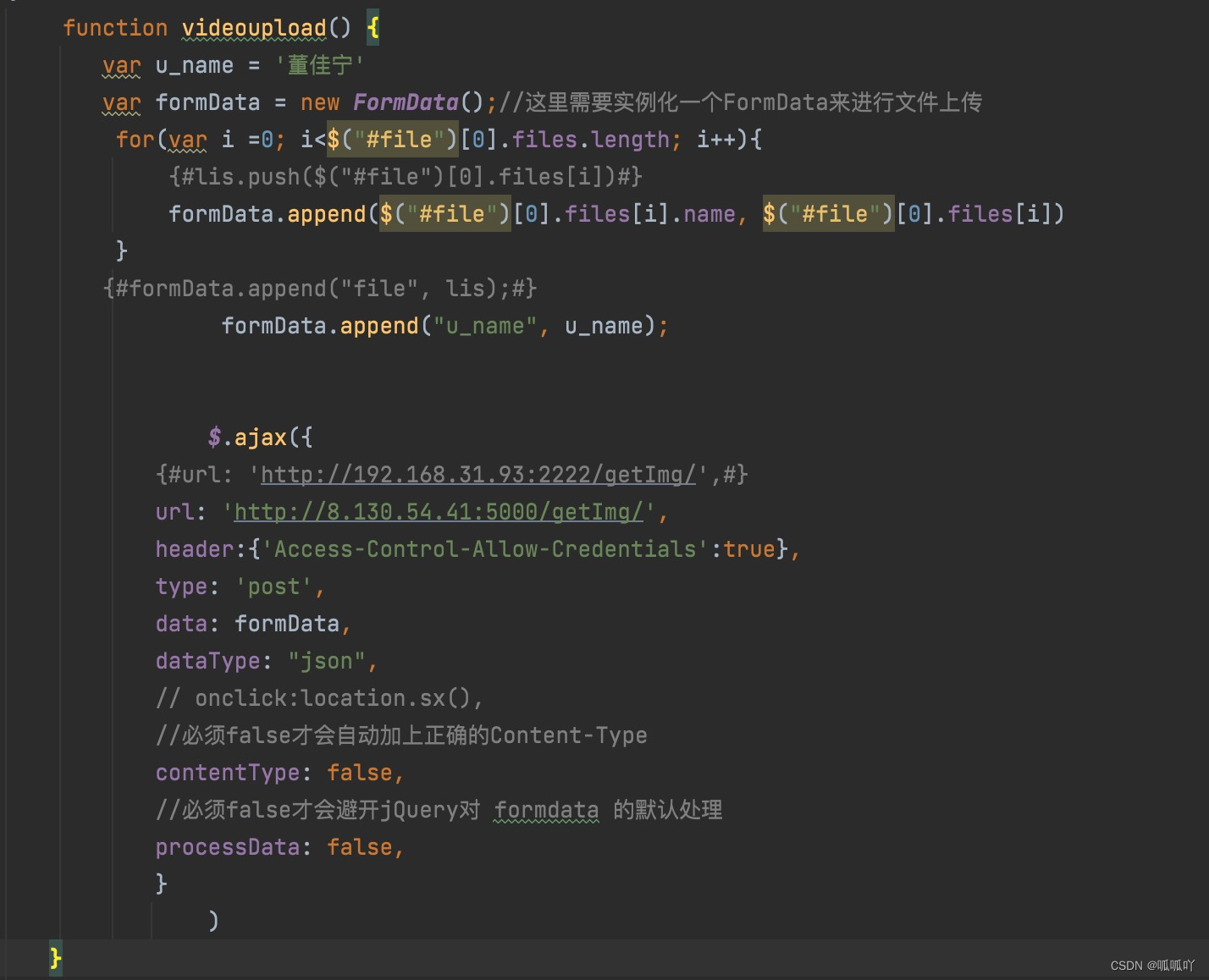
Task: Click the Access-Control-Allow-Credentials header string
Action: click(x=485, y=549)
